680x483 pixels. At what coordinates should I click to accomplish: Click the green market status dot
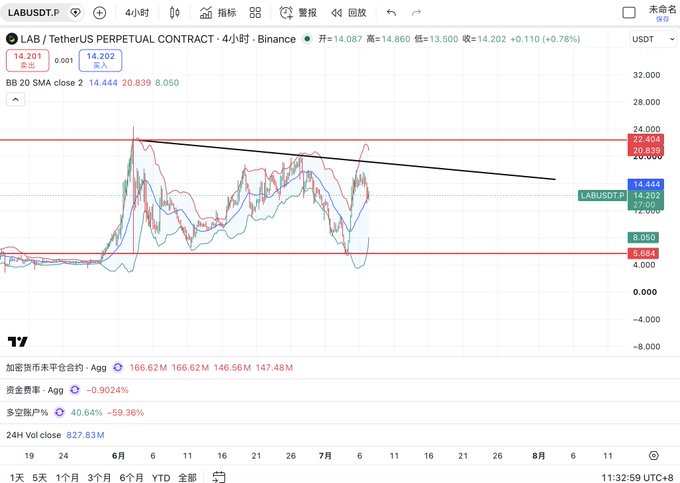pos(307,39)
